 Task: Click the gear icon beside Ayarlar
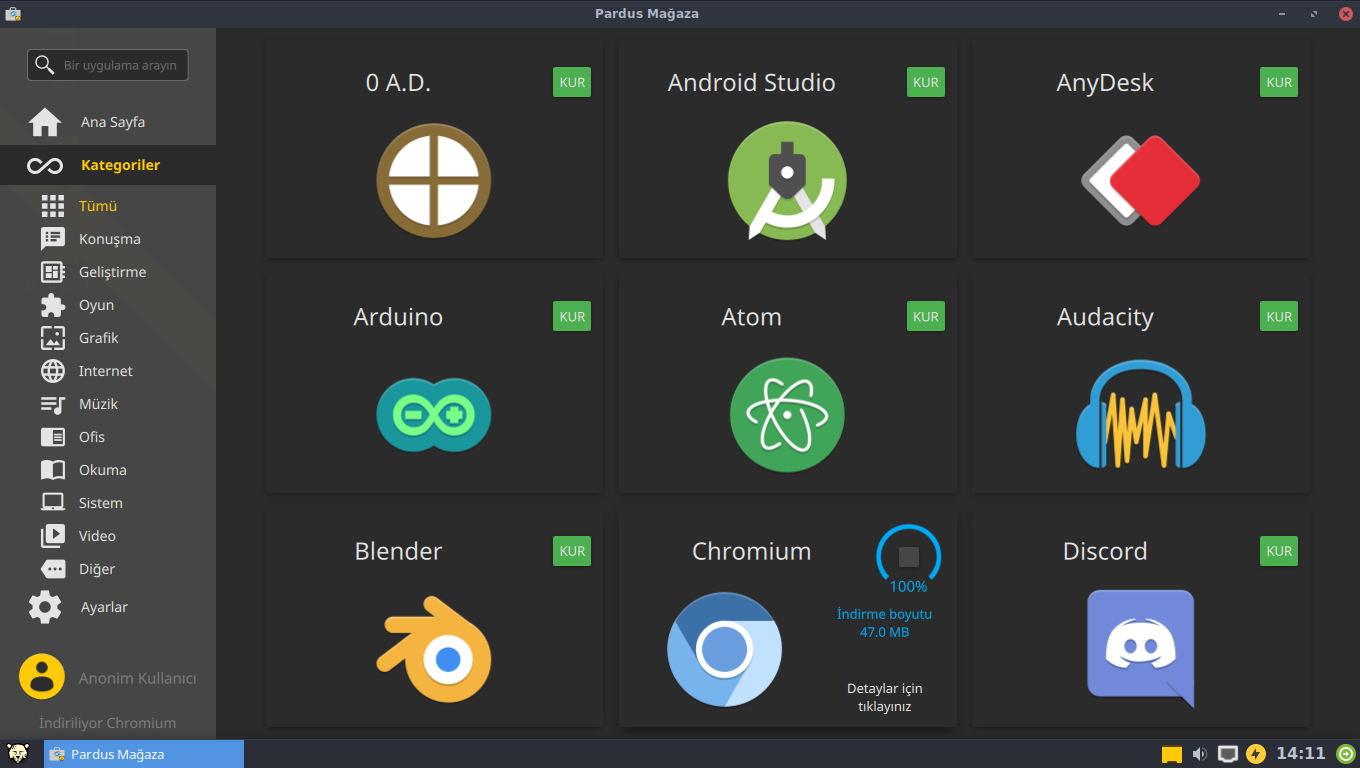[45, 607]
